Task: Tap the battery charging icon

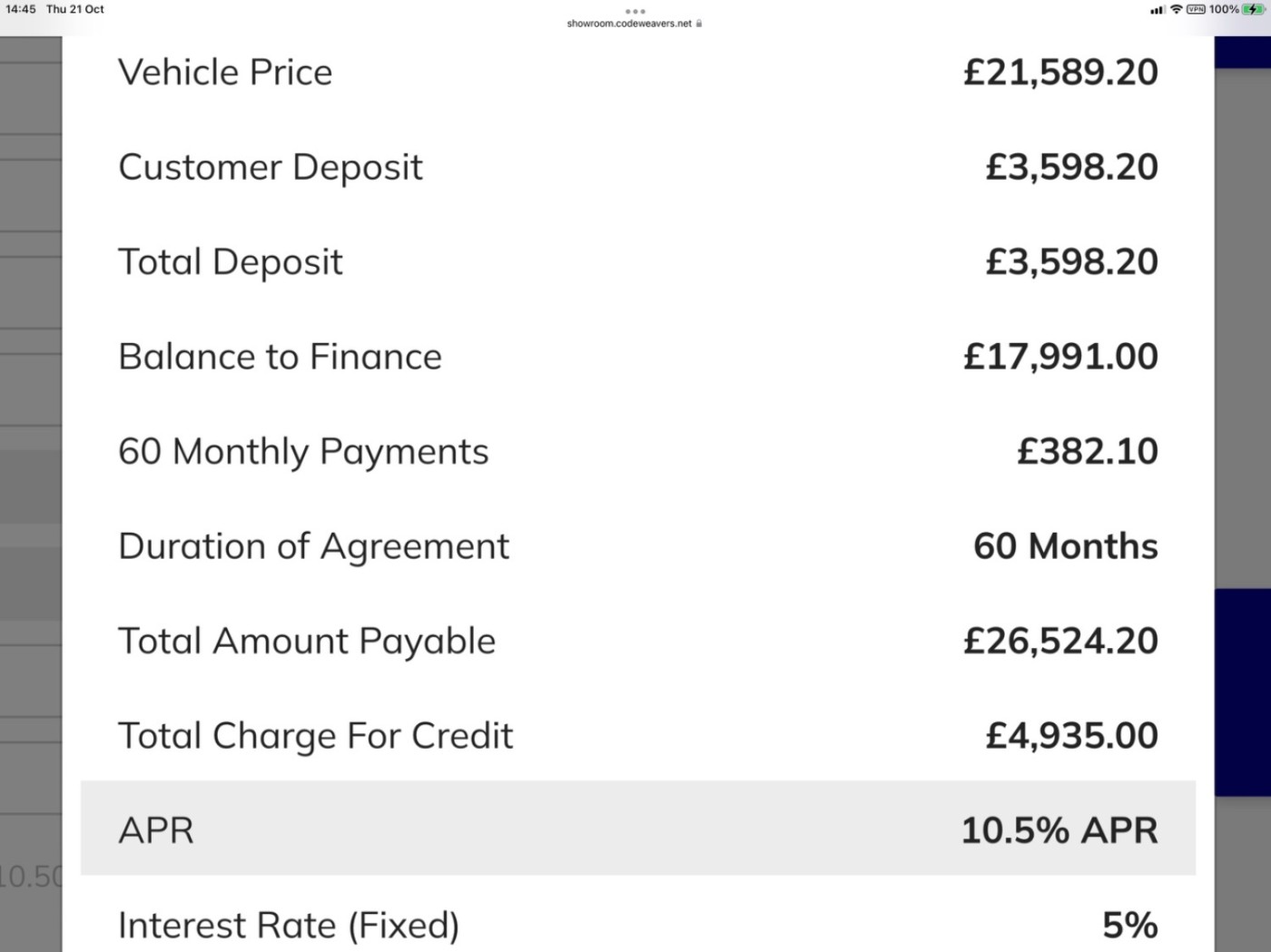Action: (x=1254, y=9)
